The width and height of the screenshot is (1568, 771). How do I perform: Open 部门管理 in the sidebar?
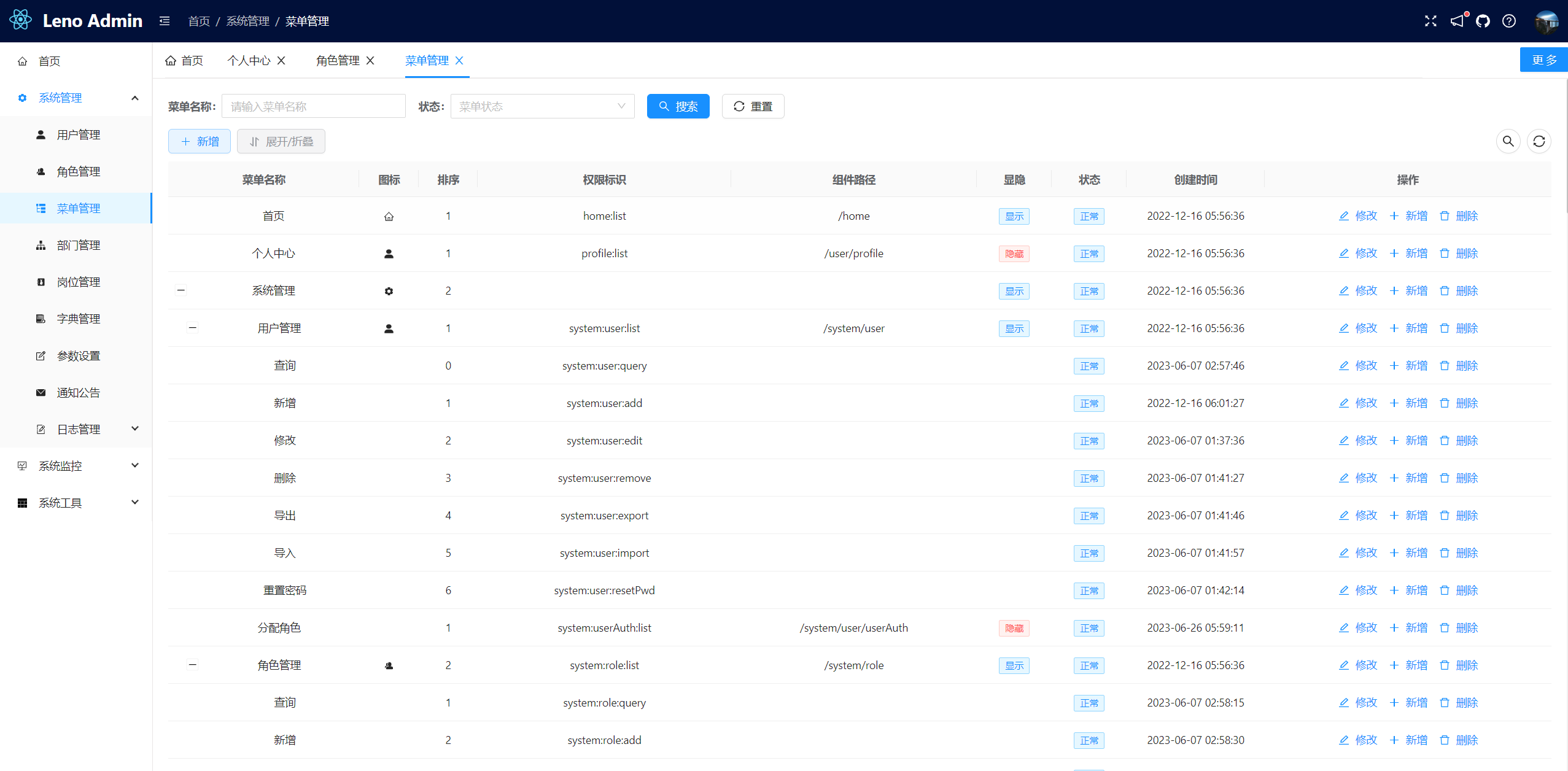point(79,246)
